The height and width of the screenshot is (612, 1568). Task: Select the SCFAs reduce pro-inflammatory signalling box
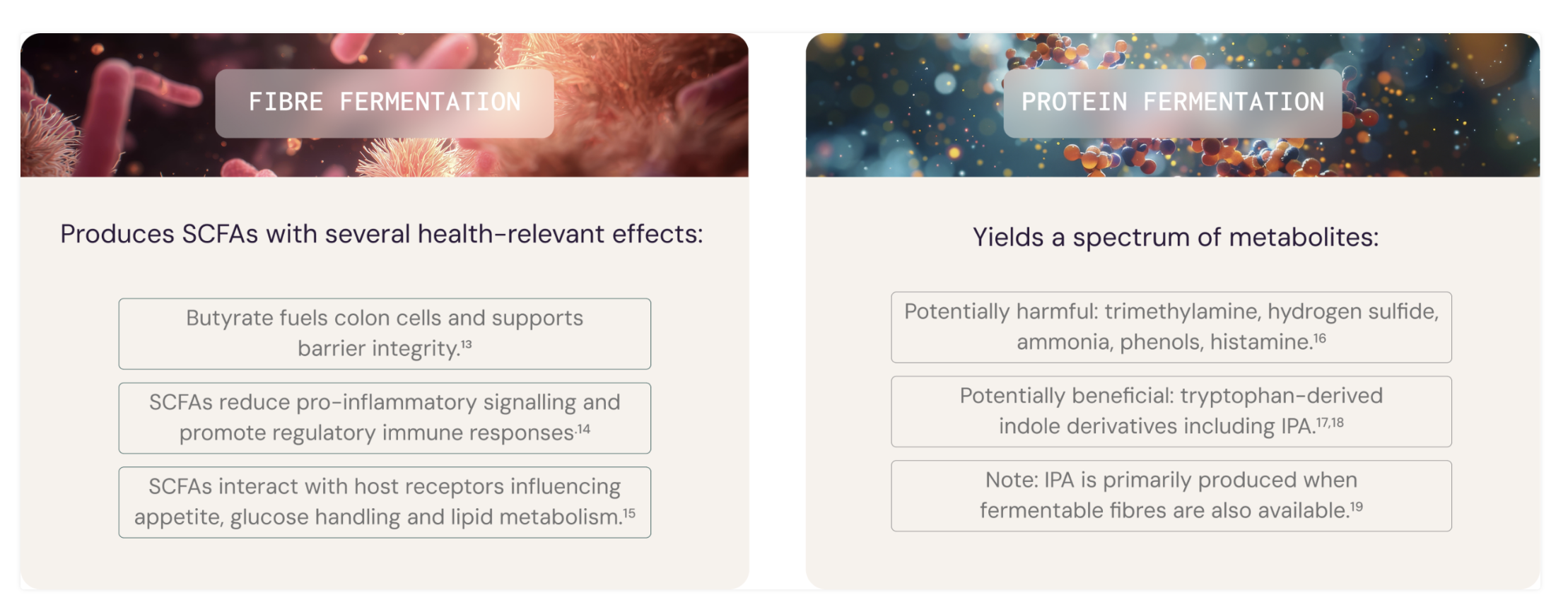coord(385,418)
